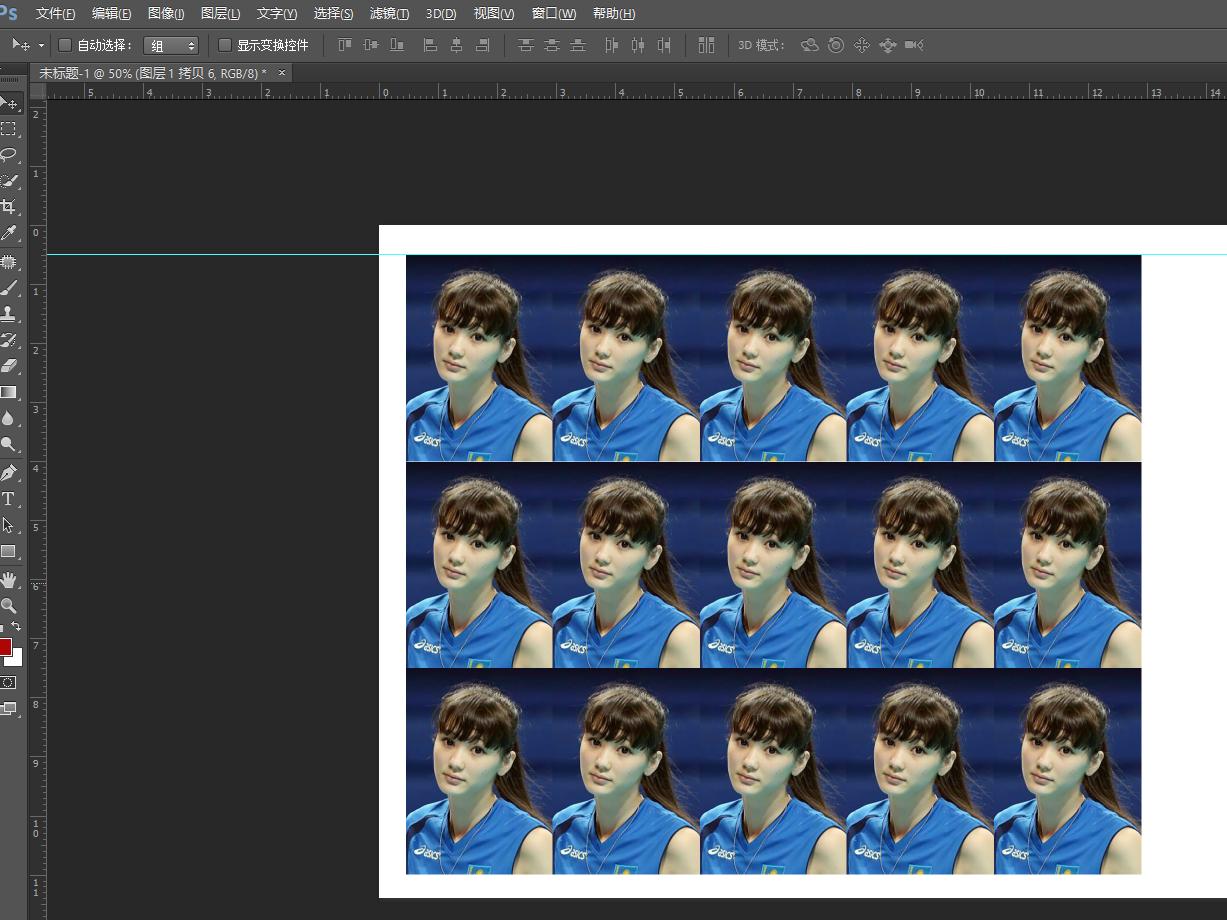
Task: Click the Auto-Align Layers icon
Action: pos(706,45)
